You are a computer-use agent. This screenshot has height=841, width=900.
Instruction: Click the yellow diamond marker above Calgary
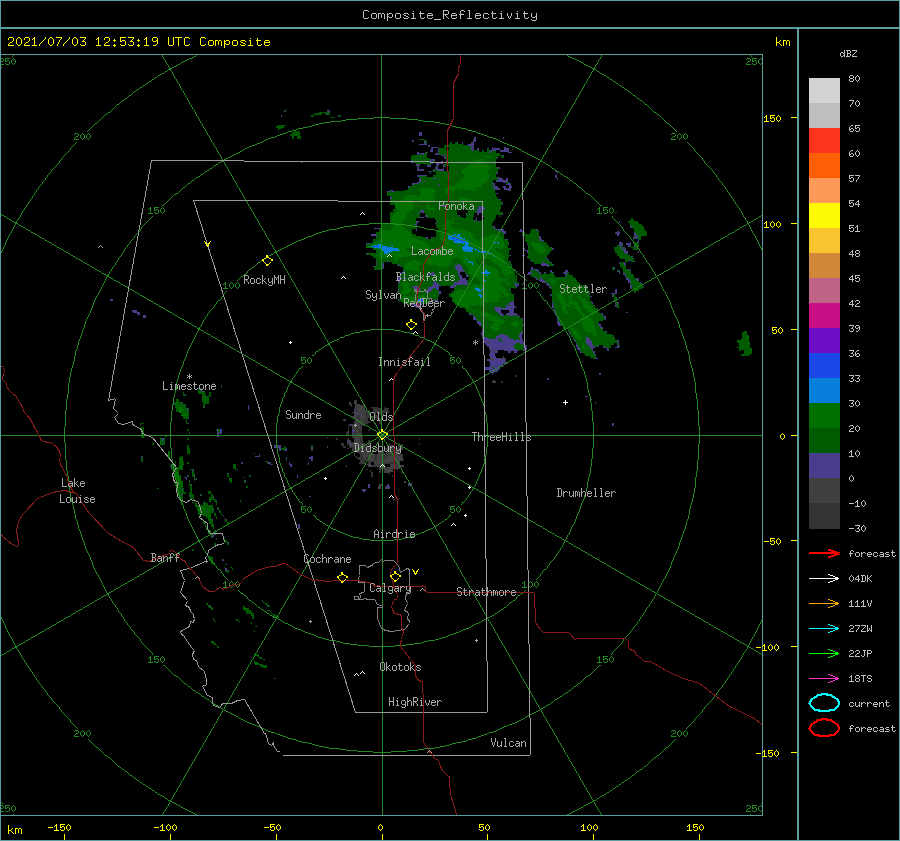pyautogui.click(x=395, y=576)
